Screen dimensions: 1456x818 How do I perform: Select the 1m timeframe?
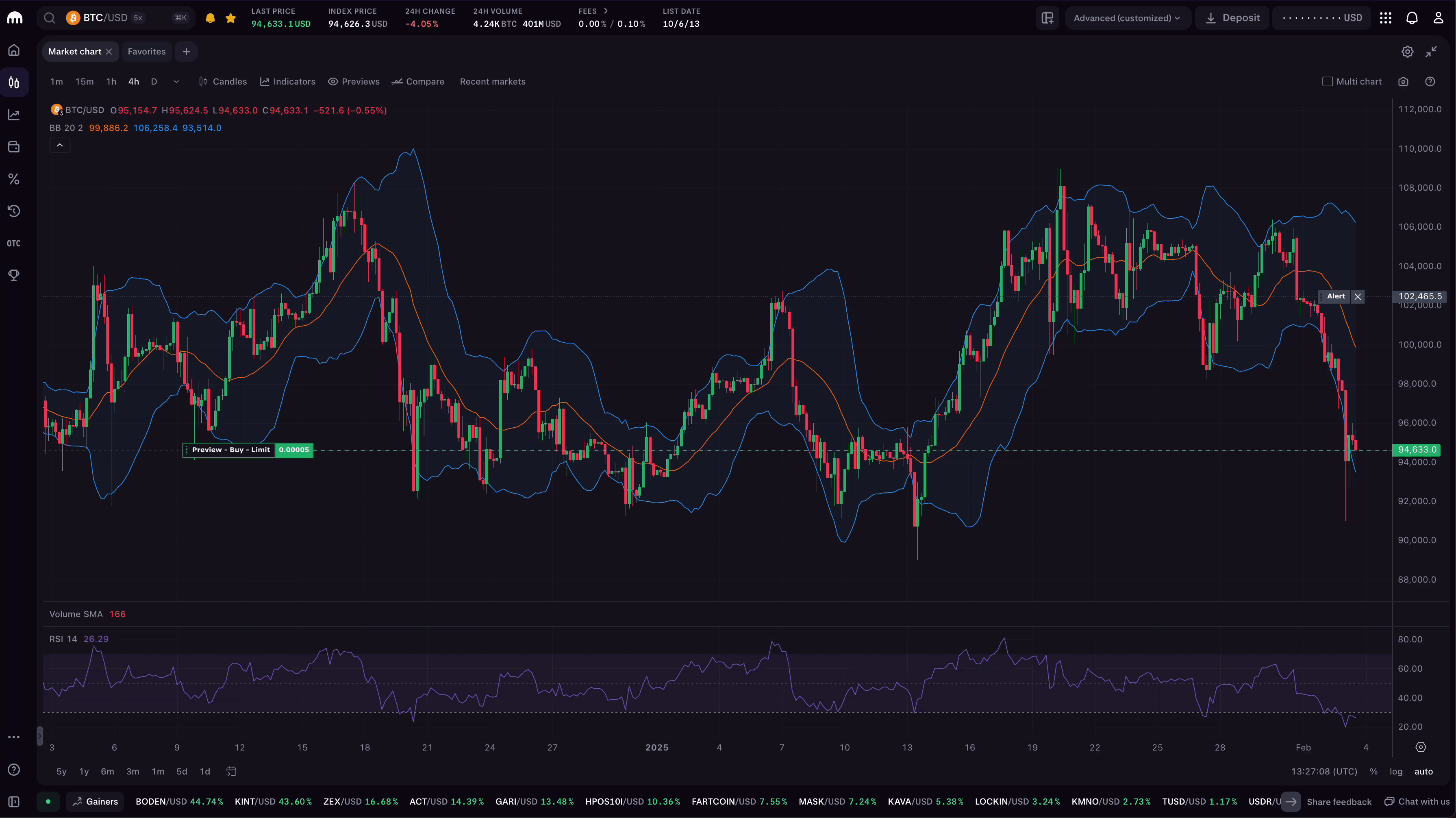57,82
